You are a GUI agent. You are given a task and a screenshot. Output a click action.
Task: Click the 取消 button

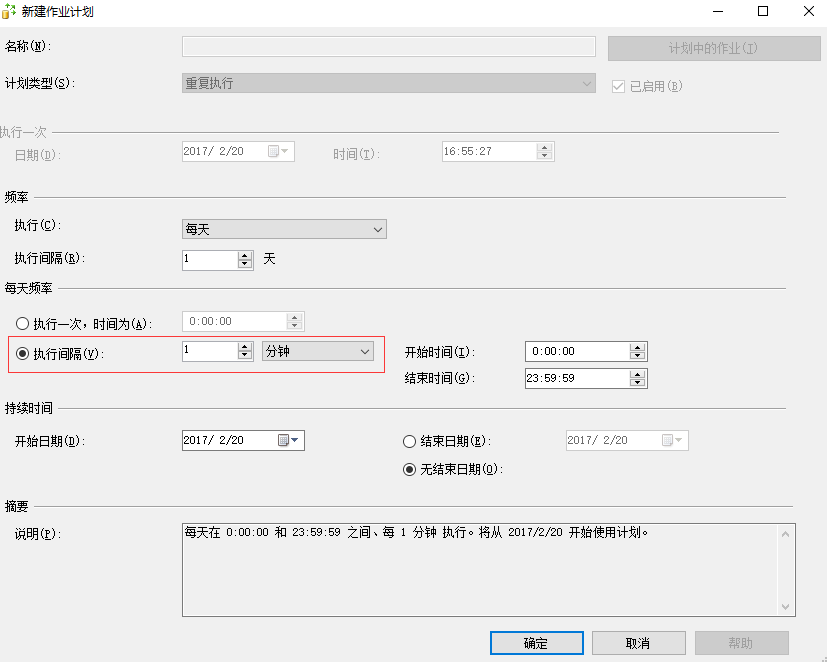click(638, 643)
